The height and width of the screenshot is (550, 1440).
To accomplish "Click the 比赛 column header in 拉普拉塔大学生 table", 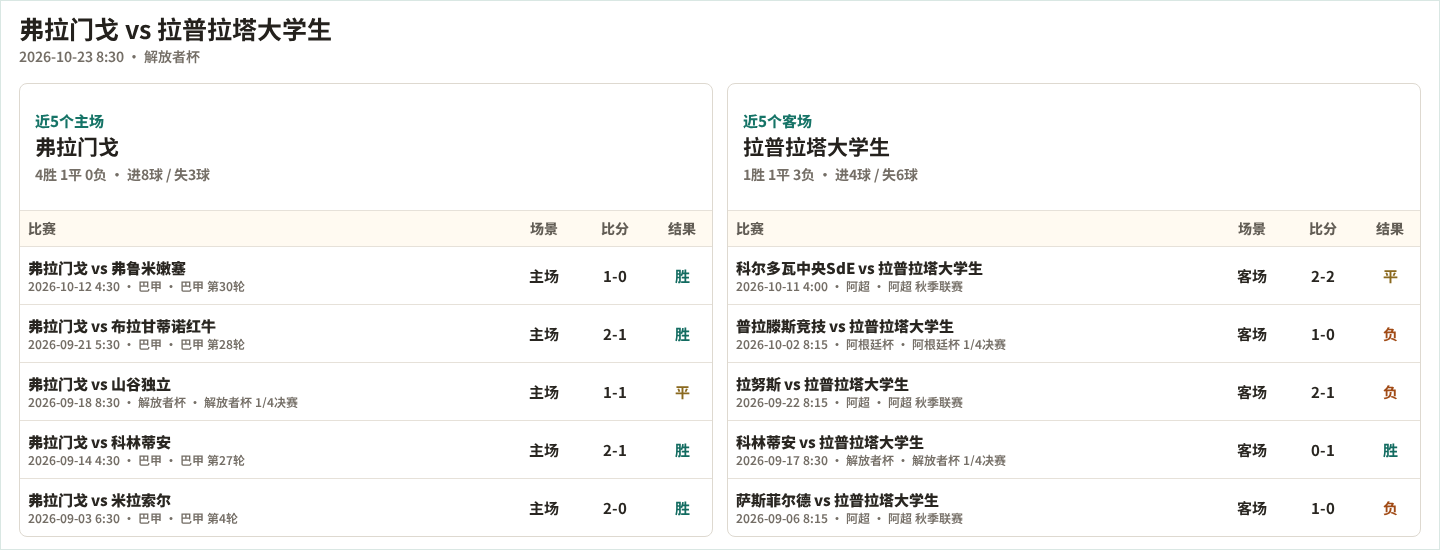I will (750, 229).
